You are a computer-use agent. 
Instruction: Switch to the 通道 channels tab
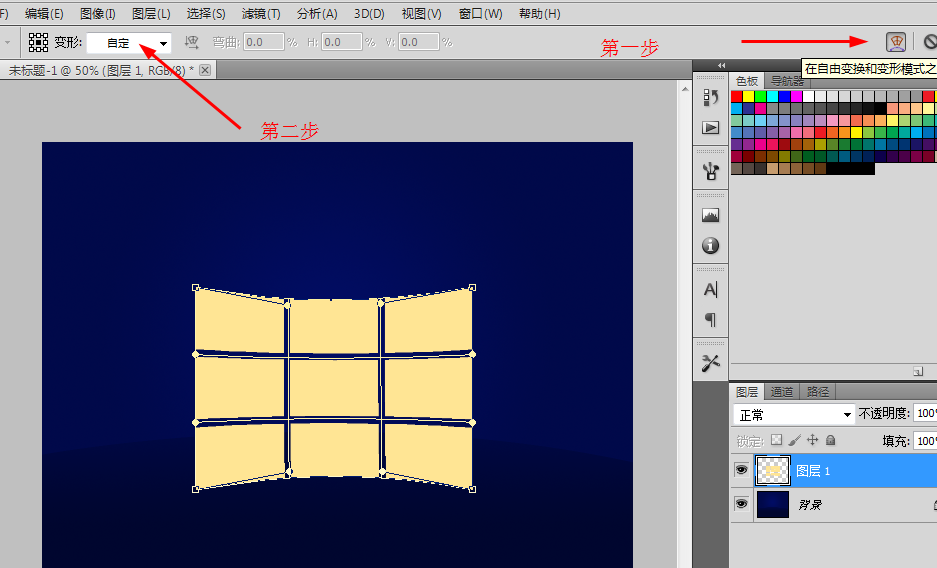click(782, 392)
